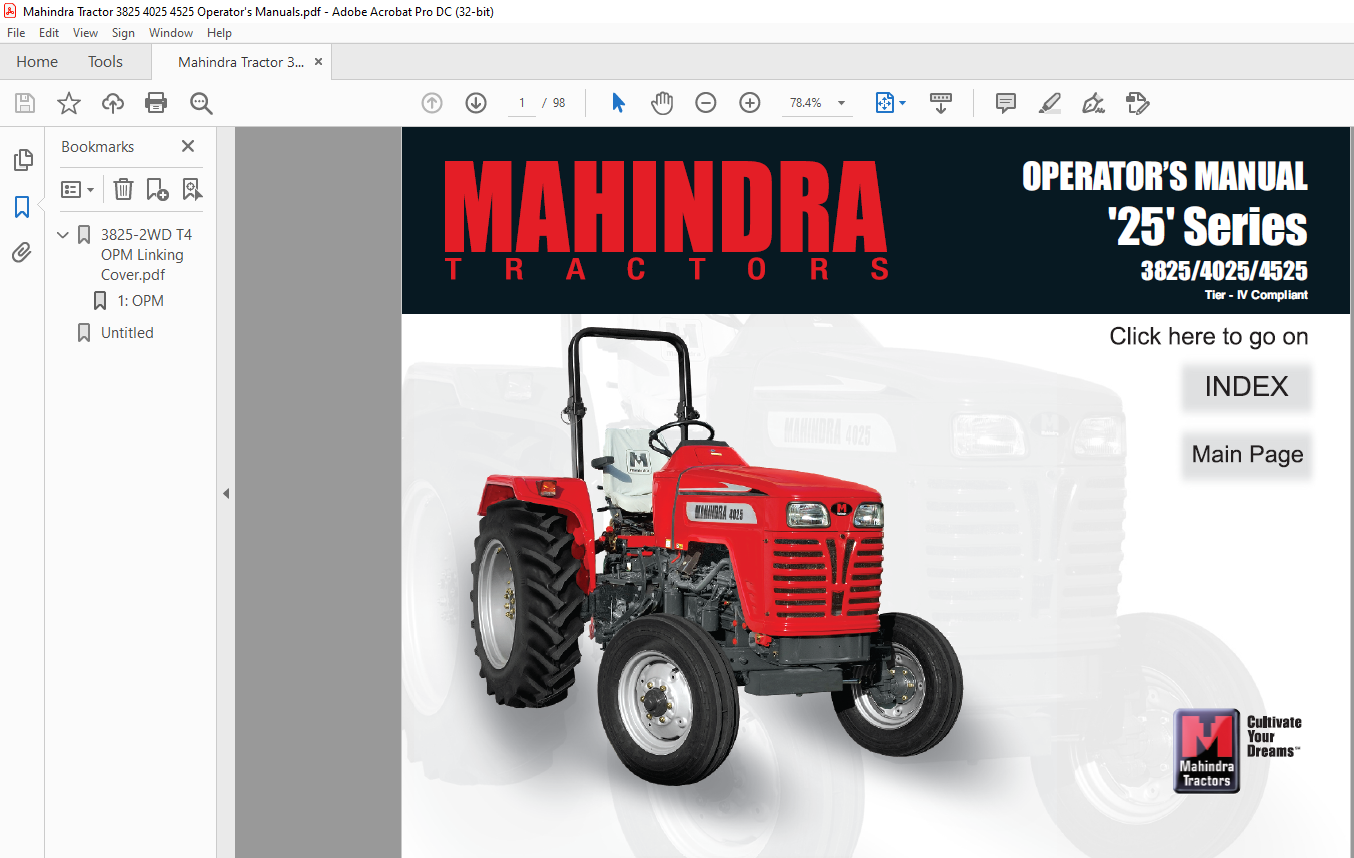
Task: Delete selected bookmark with trash icon
Action: click(x=123, y=189)
